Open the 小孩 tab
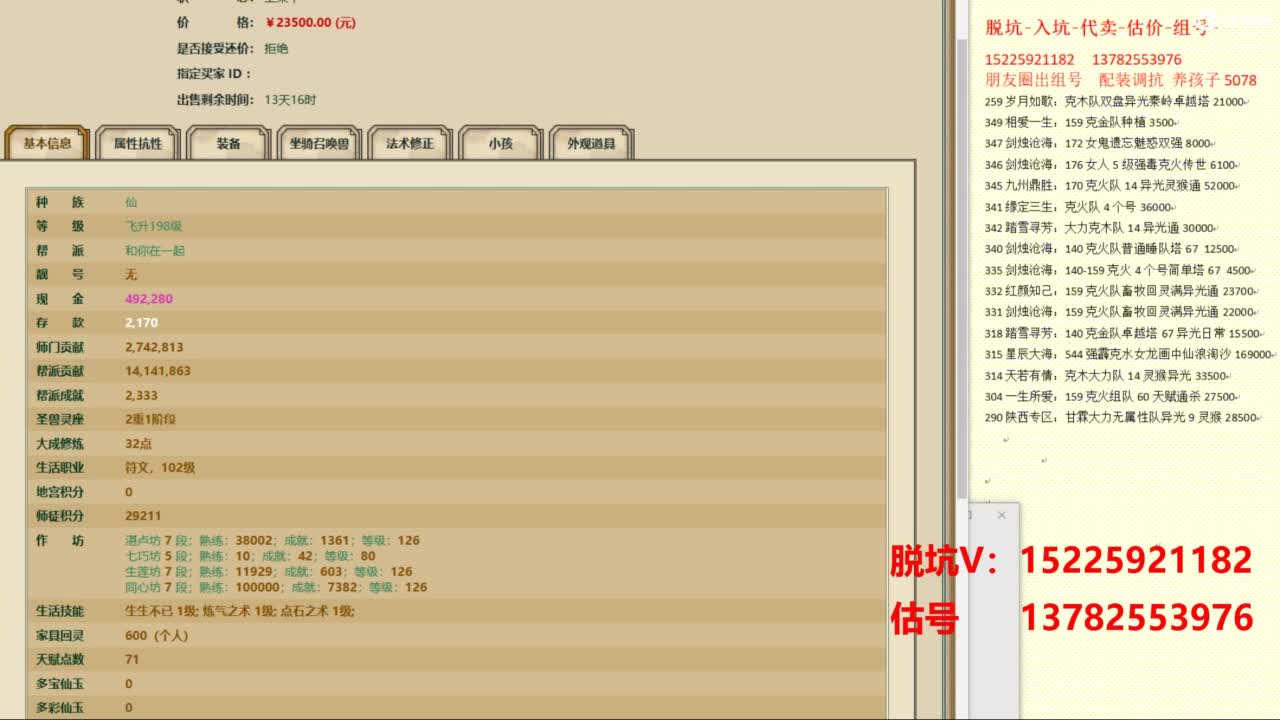This screenshot has width=1280, height=720. [x=500, y=143]
